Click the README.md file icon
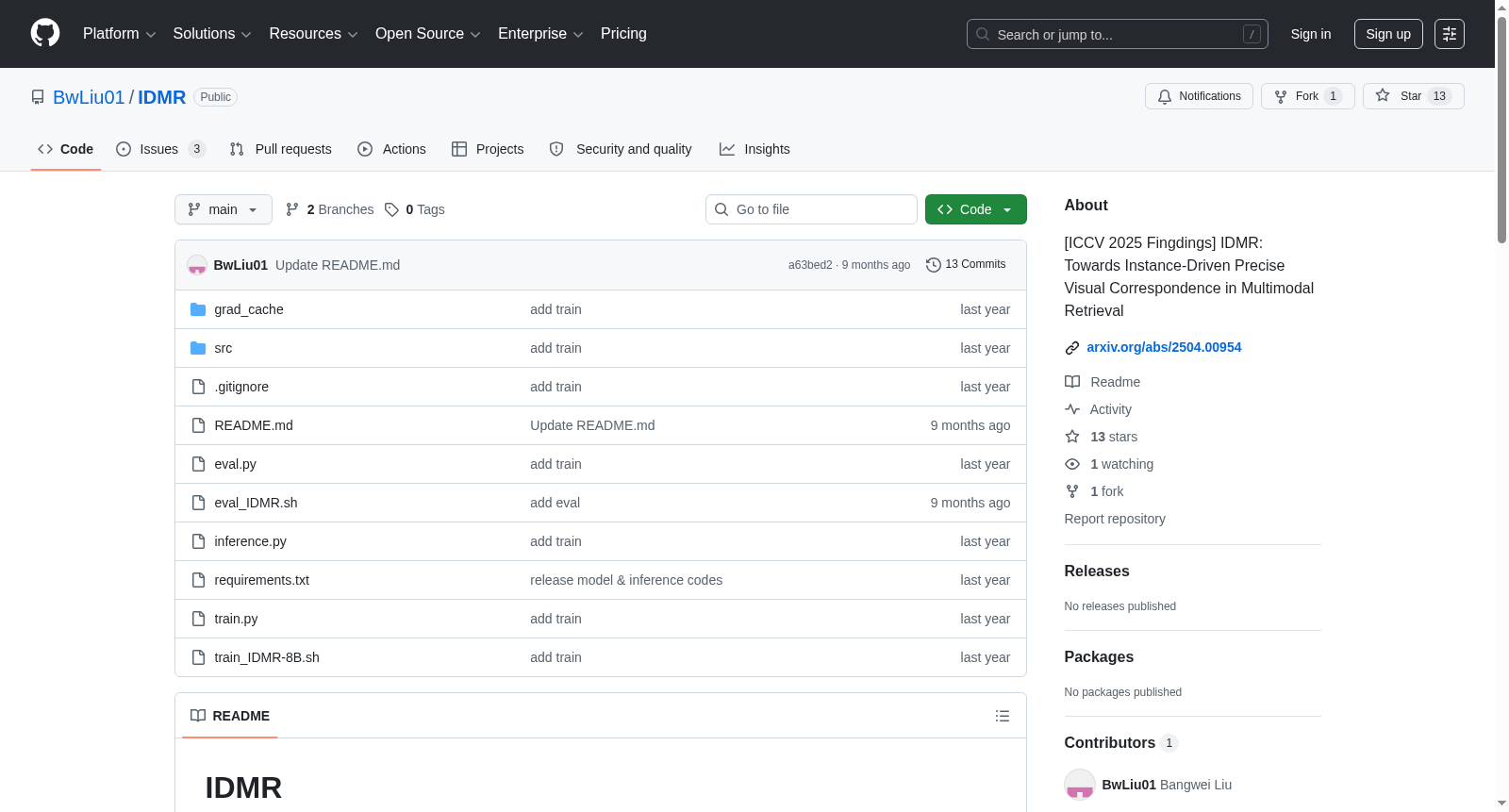 click(198, 425)
